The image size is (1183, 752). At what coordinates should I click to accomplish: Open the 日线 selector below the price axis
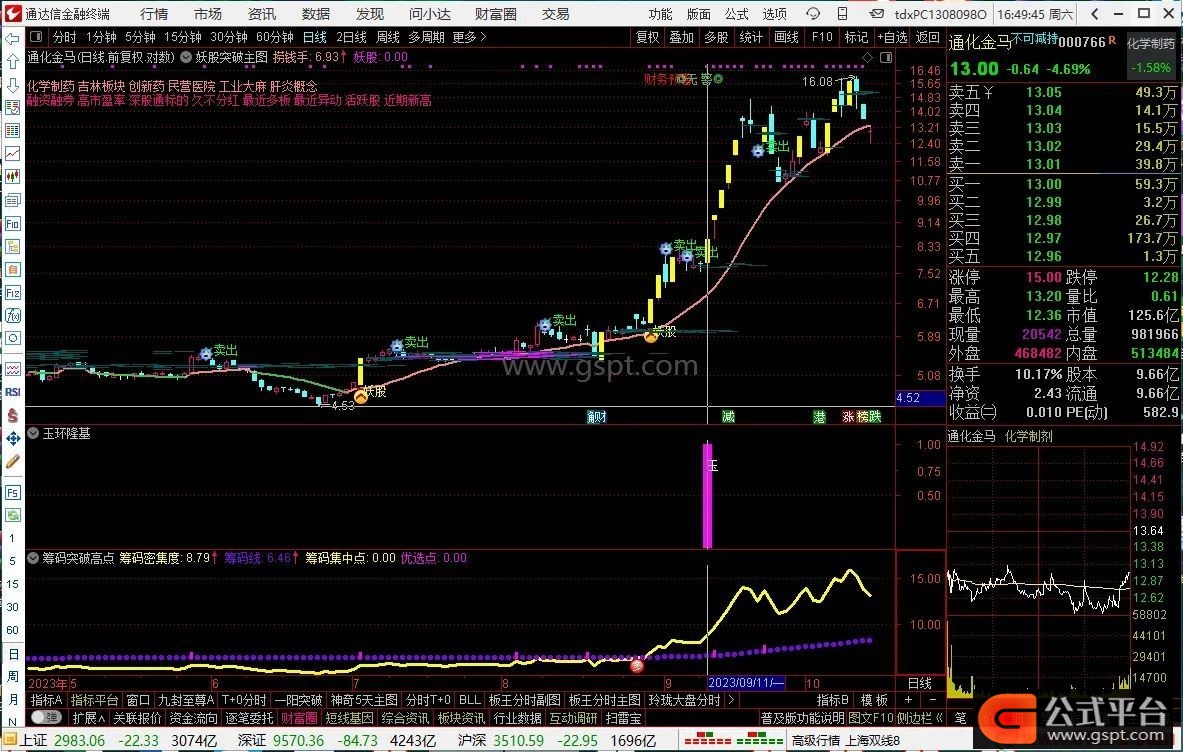920,683
